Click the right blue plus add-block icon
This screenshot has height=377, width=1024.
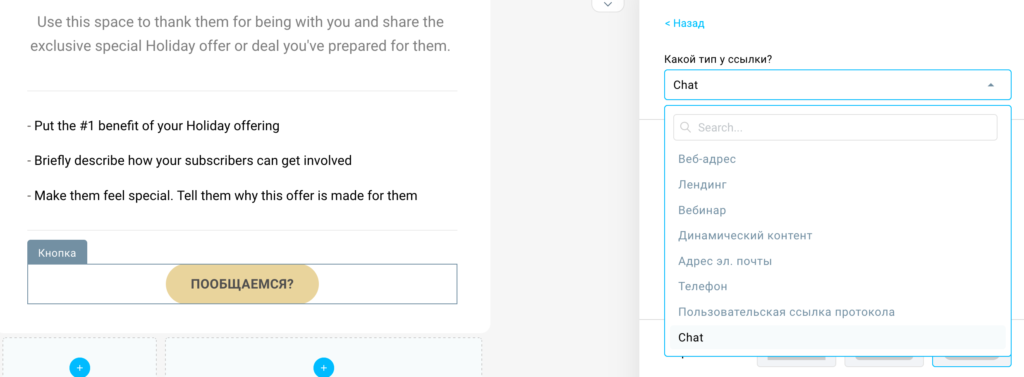pyautogui.click(x=323, y=368)
